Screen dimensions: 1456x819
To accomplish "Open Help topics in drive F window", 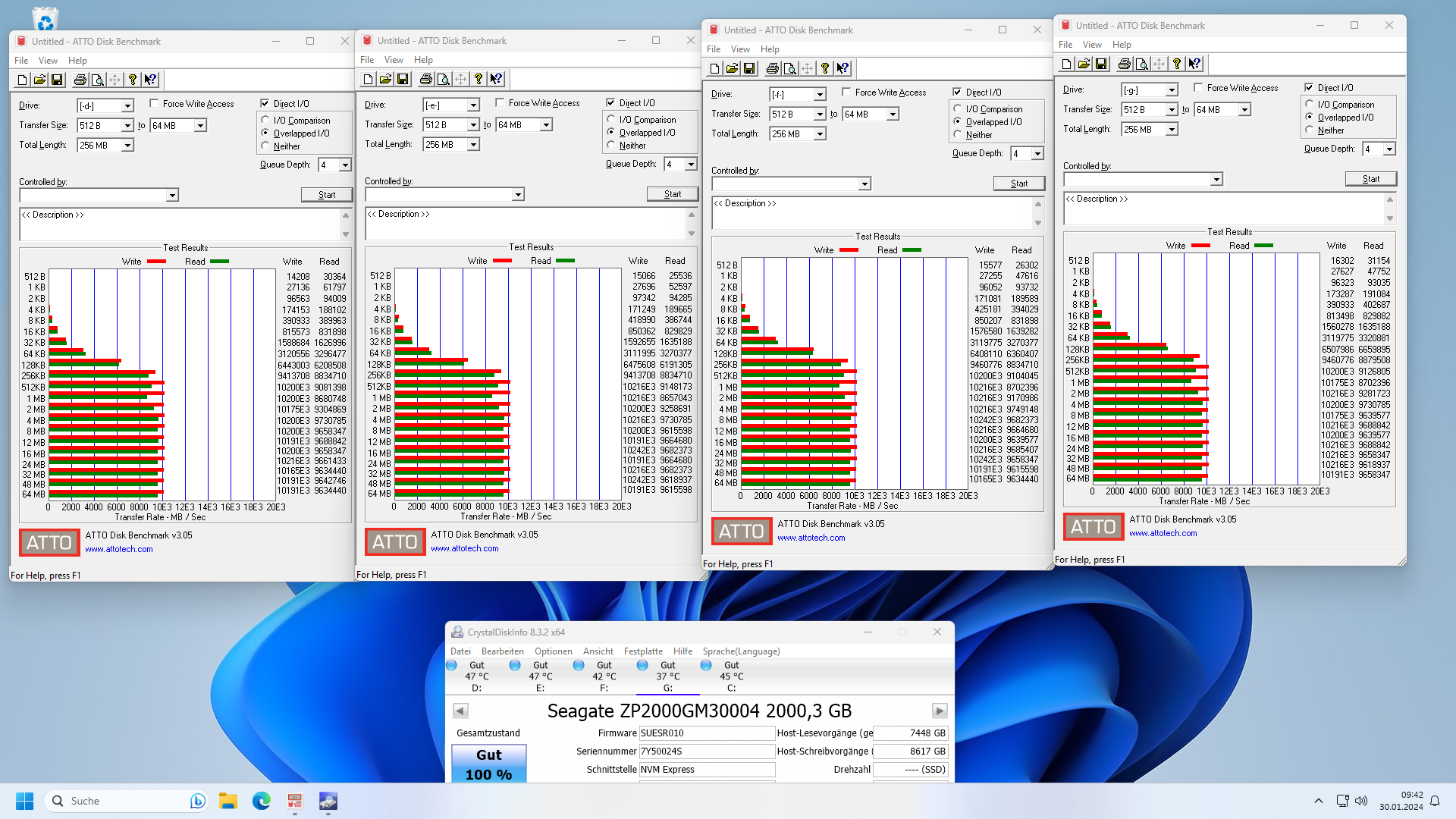I will click(x=824, y=68).
